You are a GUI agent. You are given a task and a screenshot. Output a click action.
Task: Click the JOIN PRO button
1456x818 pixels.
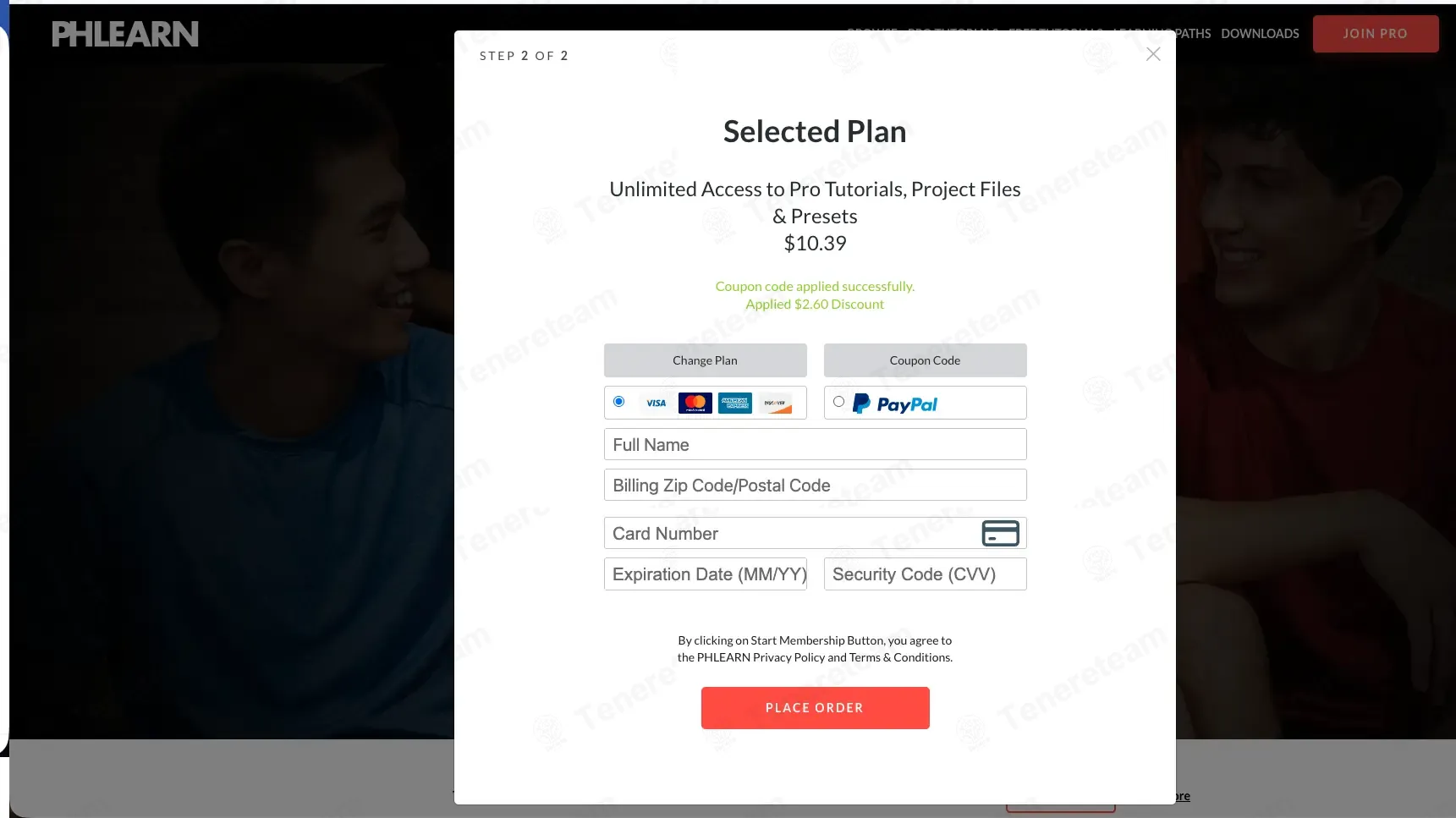coord(1376,34)
